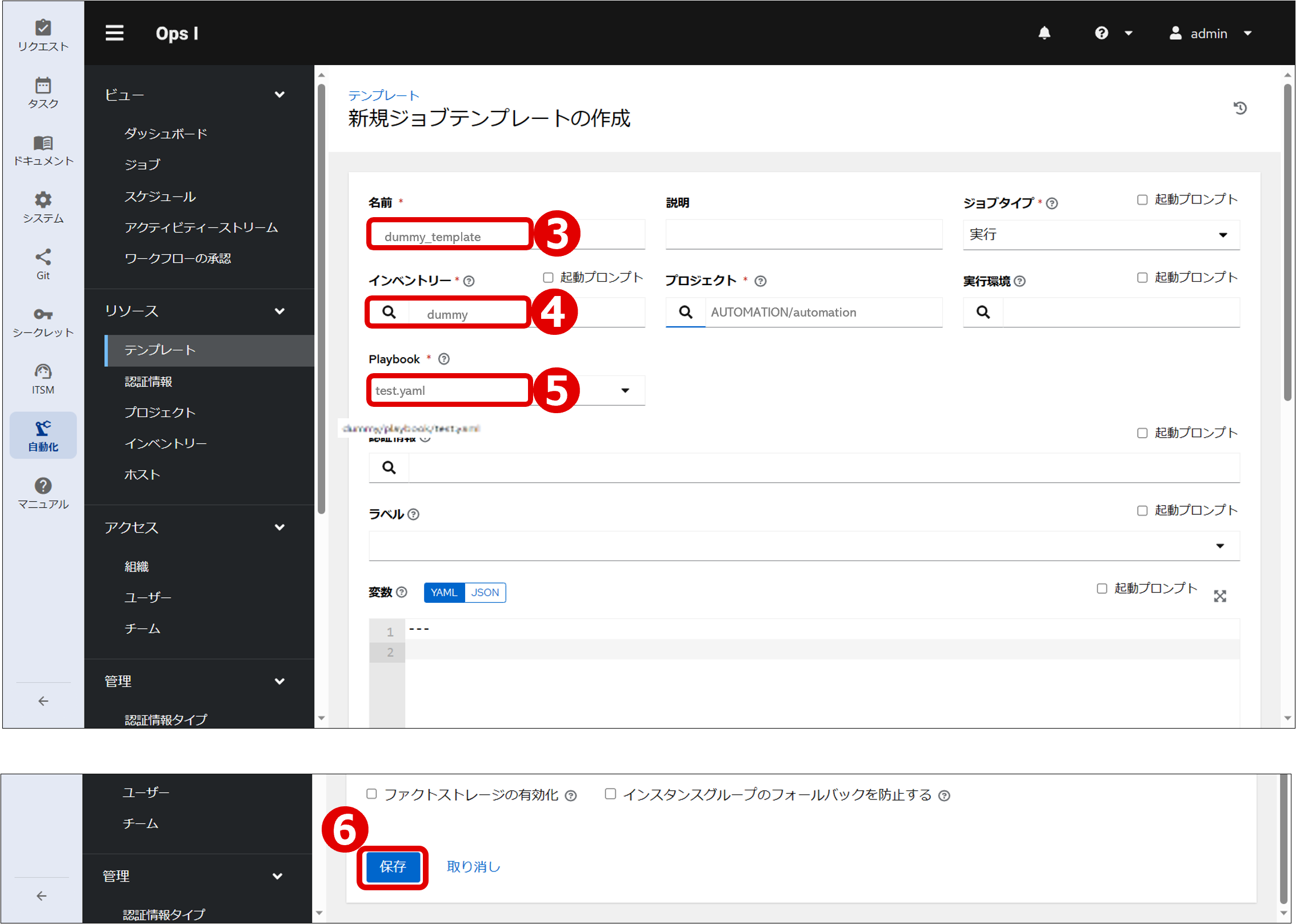Click the 保存 button
The width and height of the screenshot is (1296, 924).
click(x=393, y=867)
